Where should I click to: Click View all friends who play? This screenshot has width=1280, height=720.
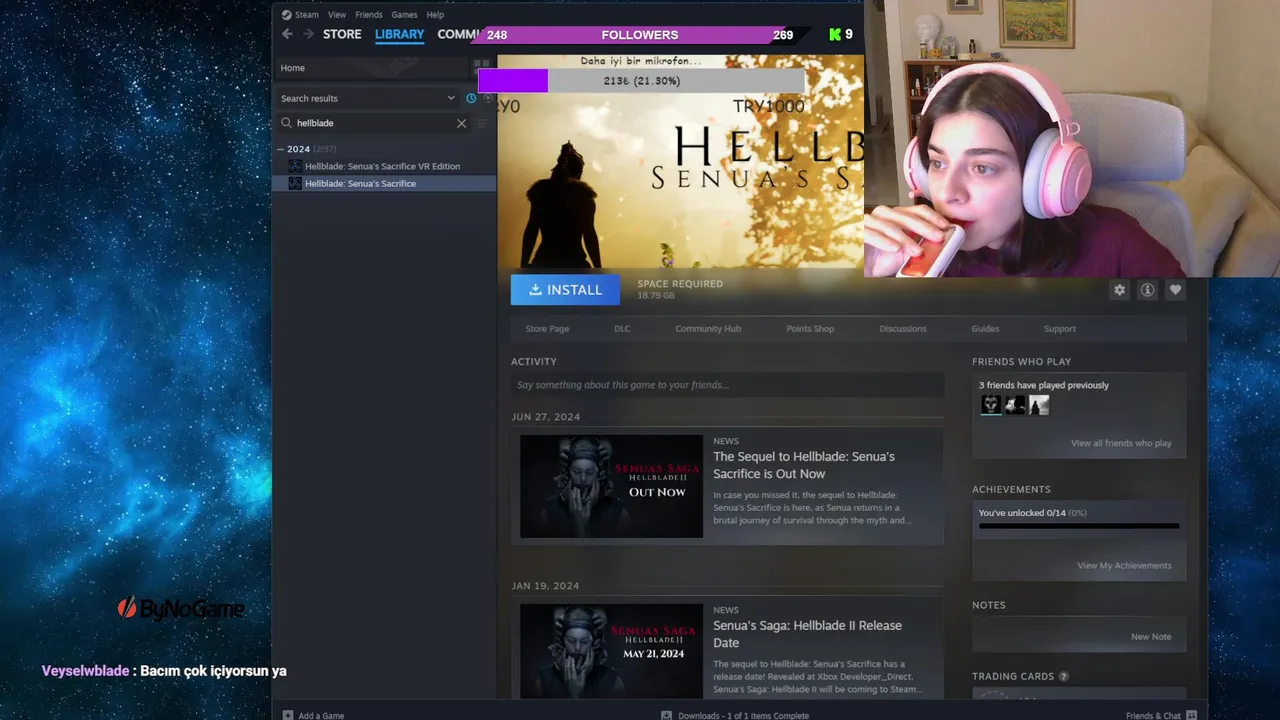point(1121,443)
